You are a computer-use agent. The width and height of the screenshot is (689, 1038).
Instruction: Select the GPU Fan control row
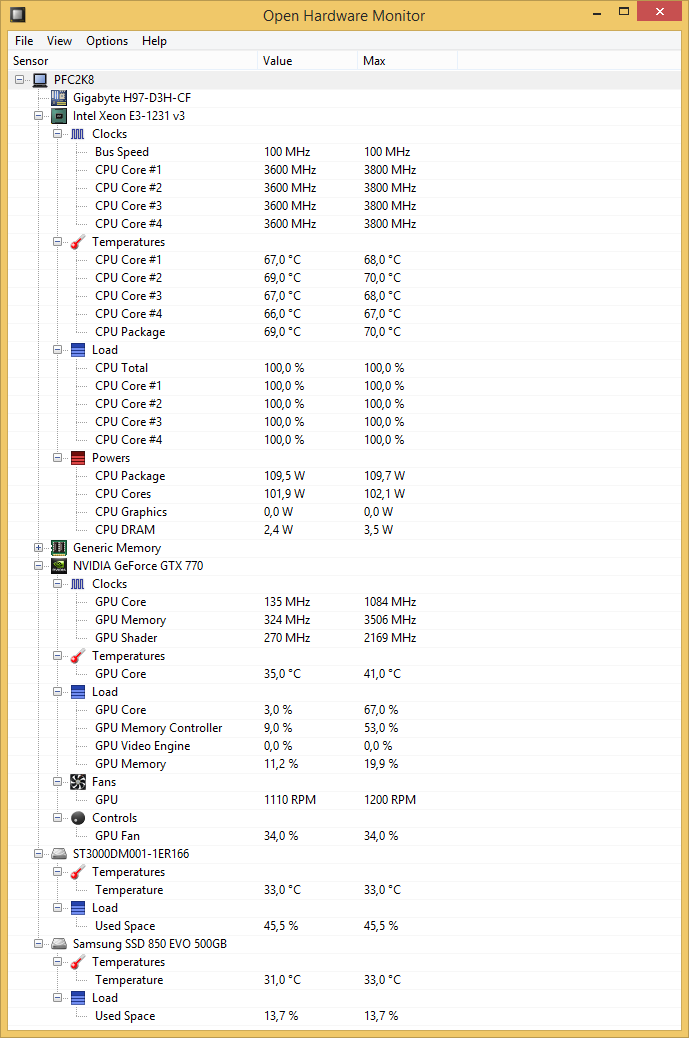(344, 836)
